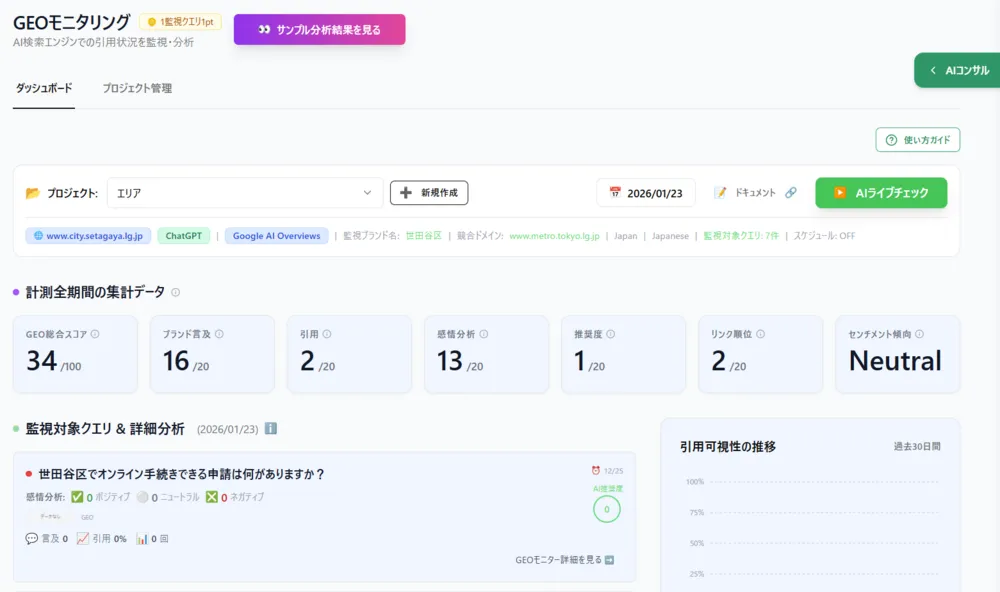Select the ダッシュボード tab
Image resolution: width=1000 pixels, height=592 pixels.
[44, 88]
